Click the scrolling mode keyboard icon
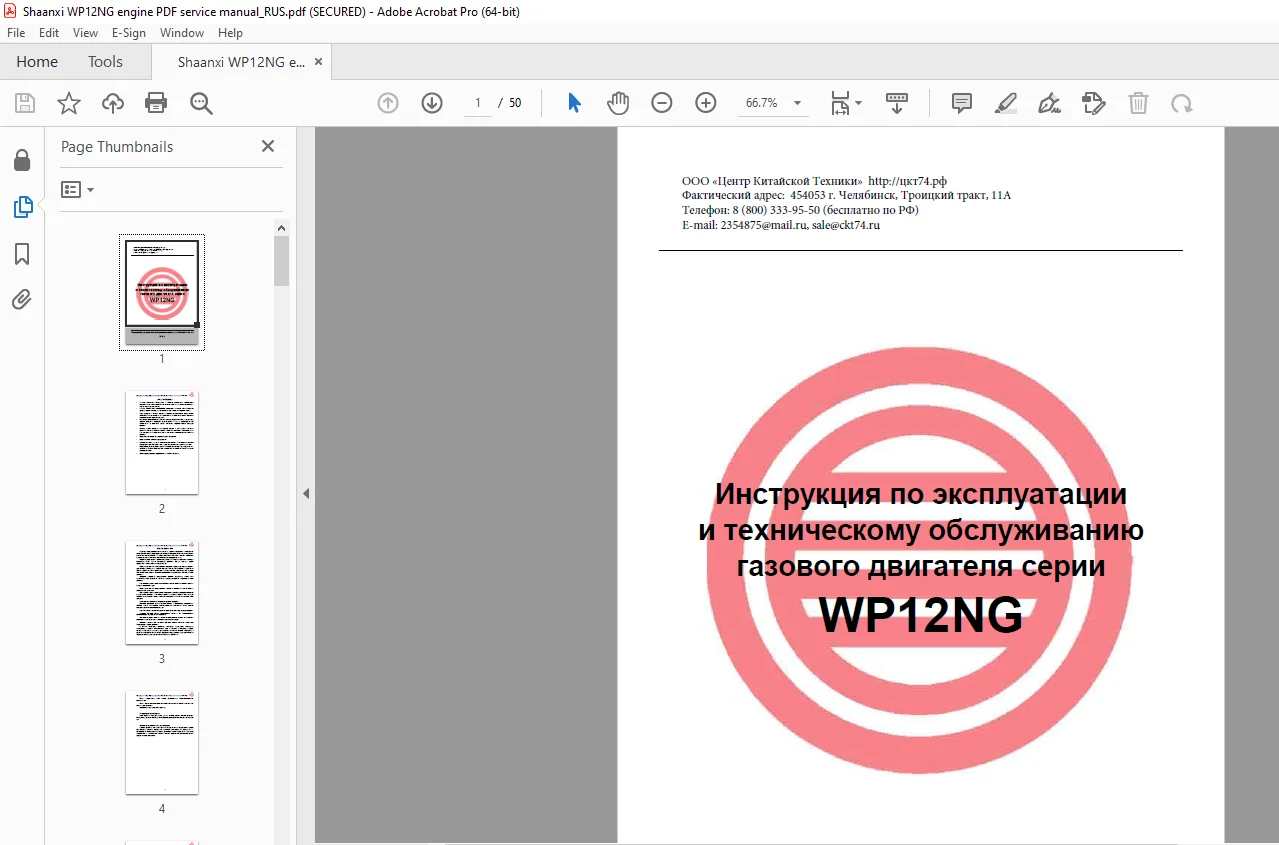The width and height of the screenshot is (1279, 845). point(896,103)
